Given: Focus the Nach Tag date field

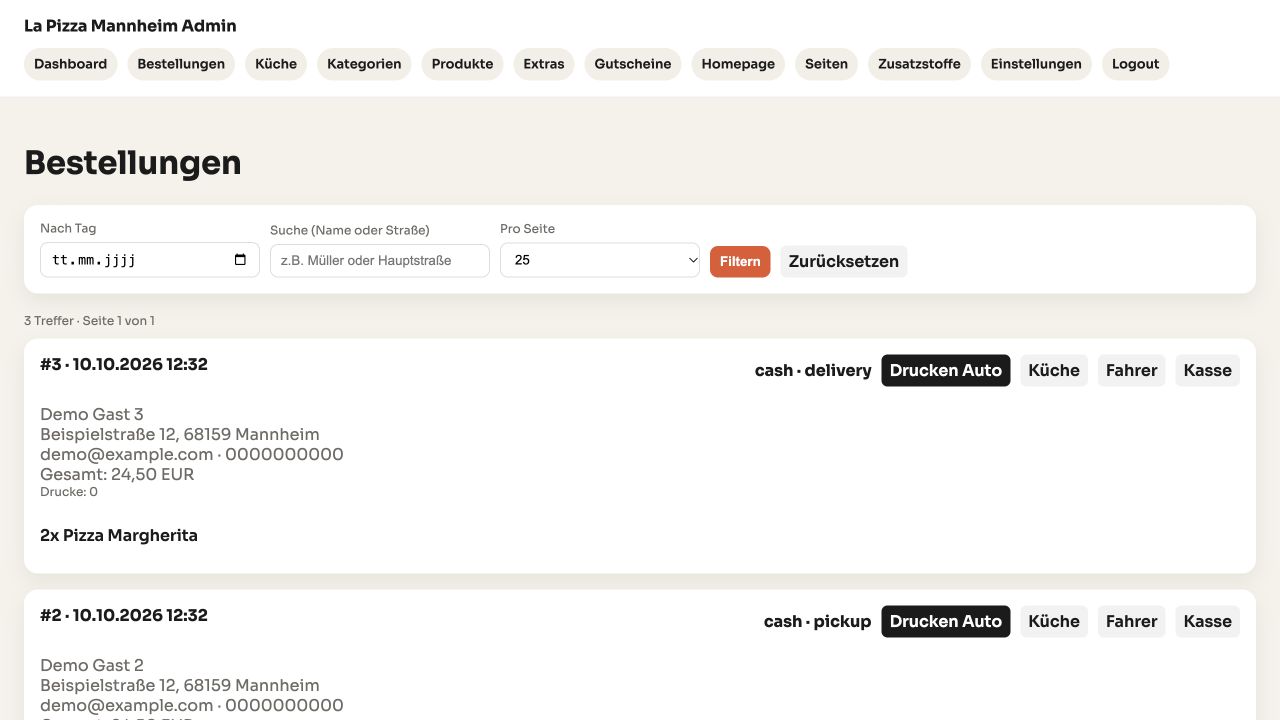Looking at the screenshot, I should [x=150, y=260].
